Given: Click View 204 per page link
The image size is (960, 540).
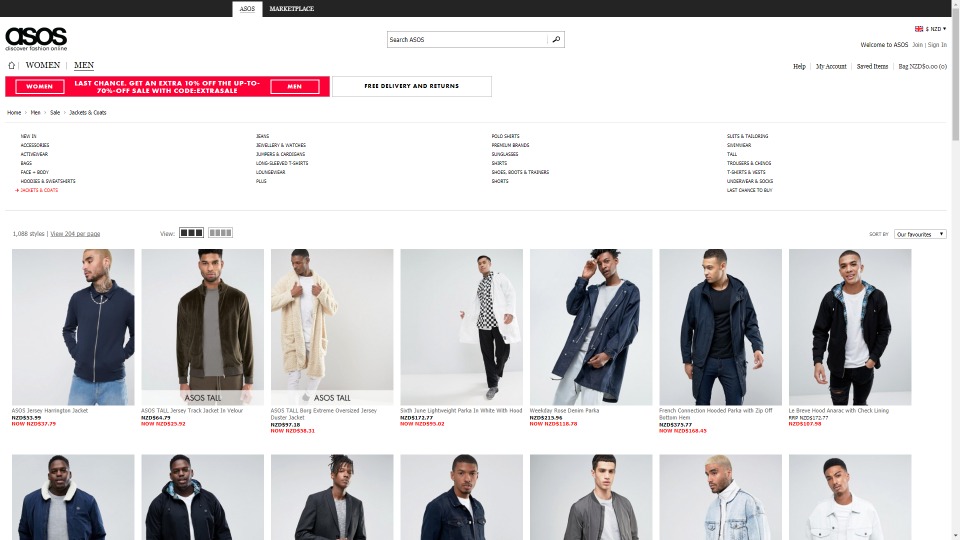Looking at the screenshot, I should 75,234.
